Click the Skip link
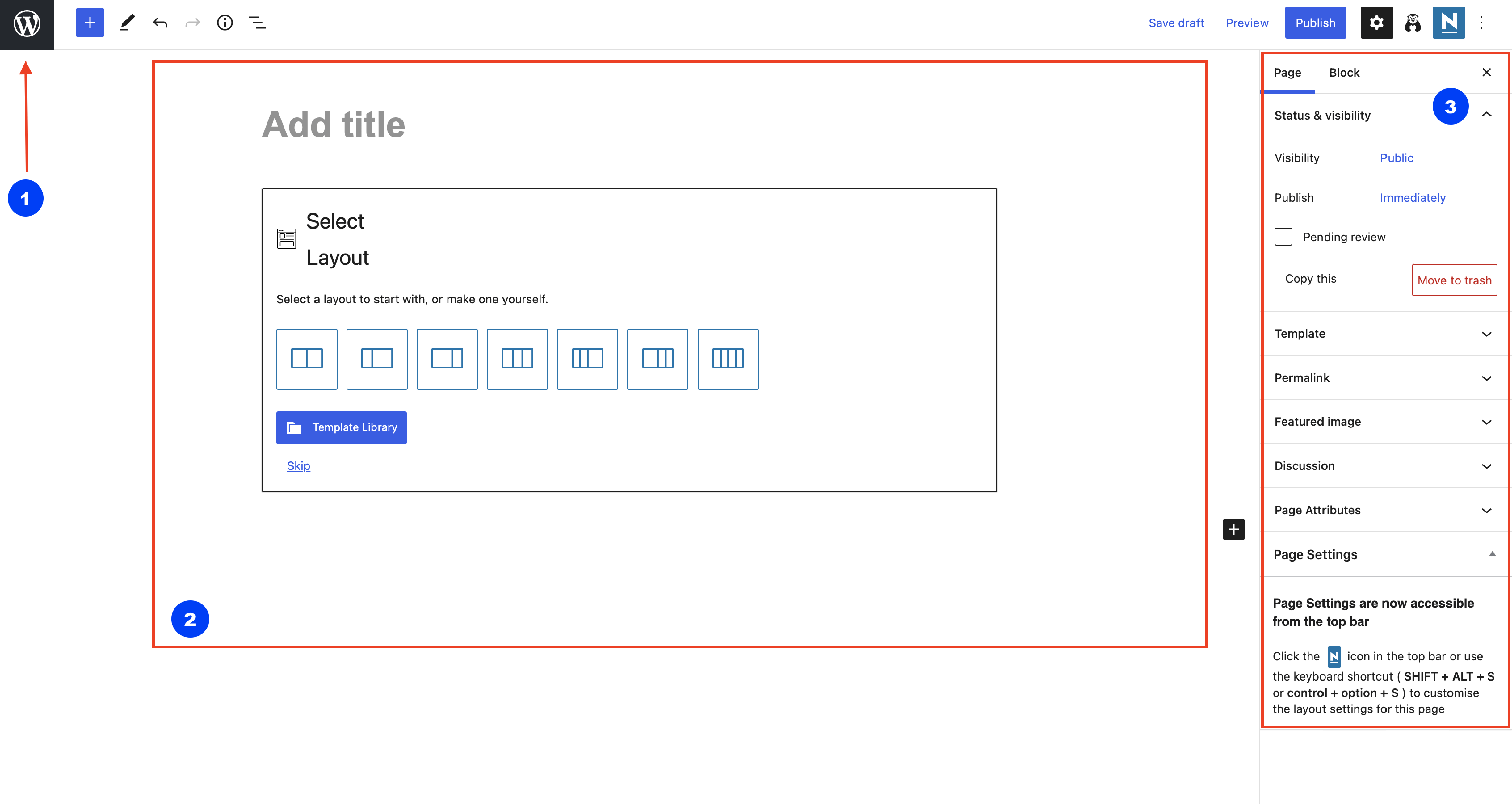This screenshot has width=1512, height=804. point(298,465)
